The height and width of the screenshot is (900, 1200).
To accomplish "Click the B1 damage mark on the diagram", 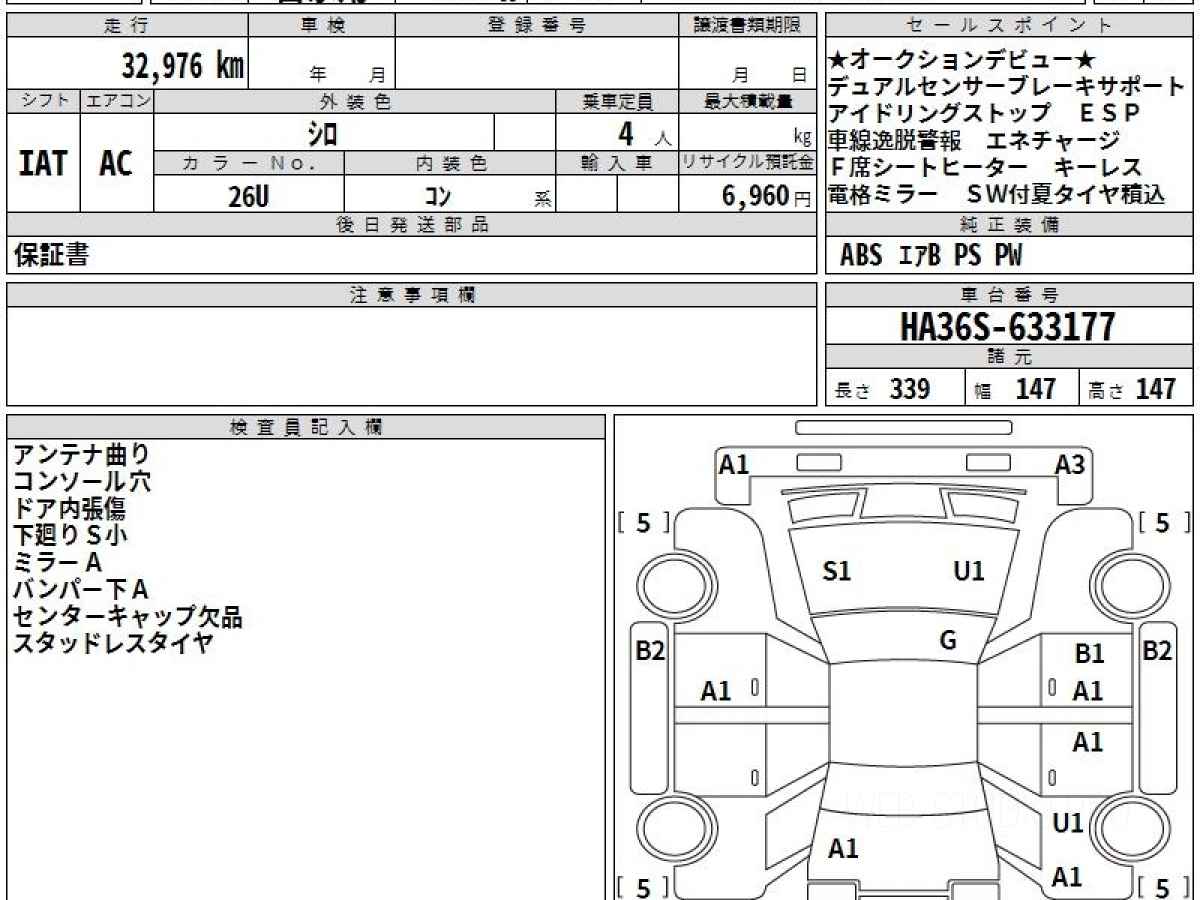I will click(1089, 654).
